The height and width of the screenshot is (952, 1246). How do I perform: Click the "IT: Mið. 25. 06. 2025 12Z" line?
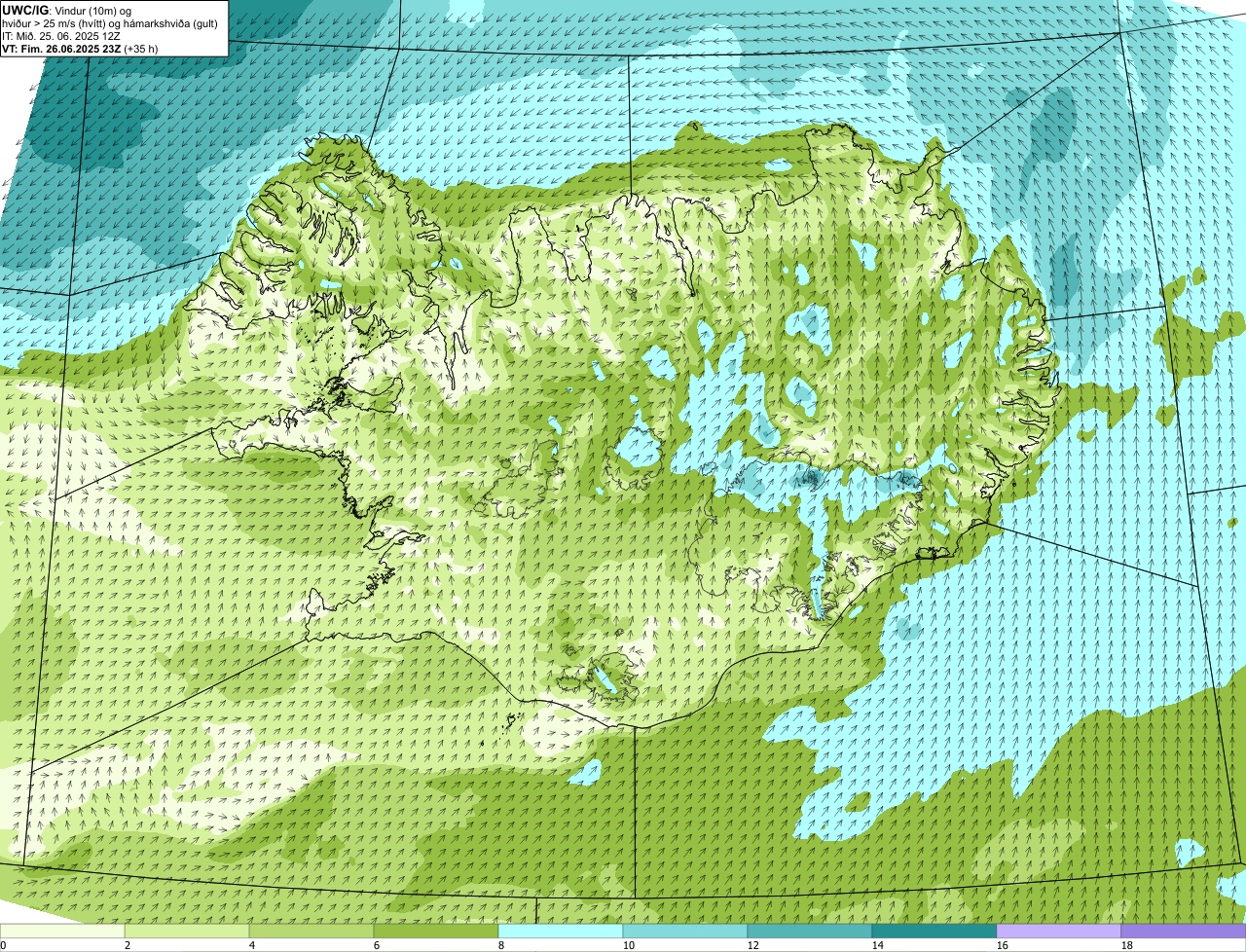(x=61, y=36)
